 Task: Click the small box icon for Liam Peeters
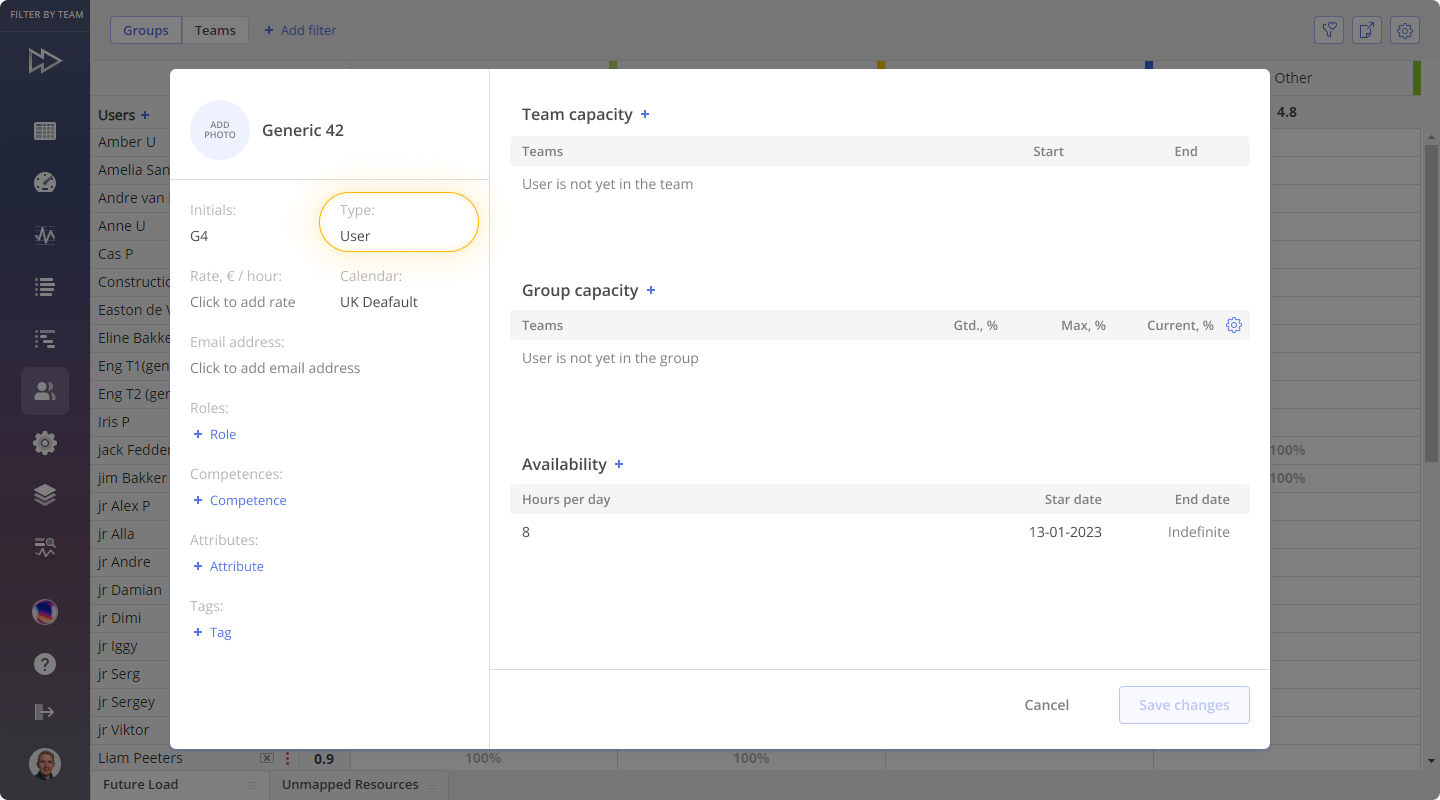click(267, 758)
